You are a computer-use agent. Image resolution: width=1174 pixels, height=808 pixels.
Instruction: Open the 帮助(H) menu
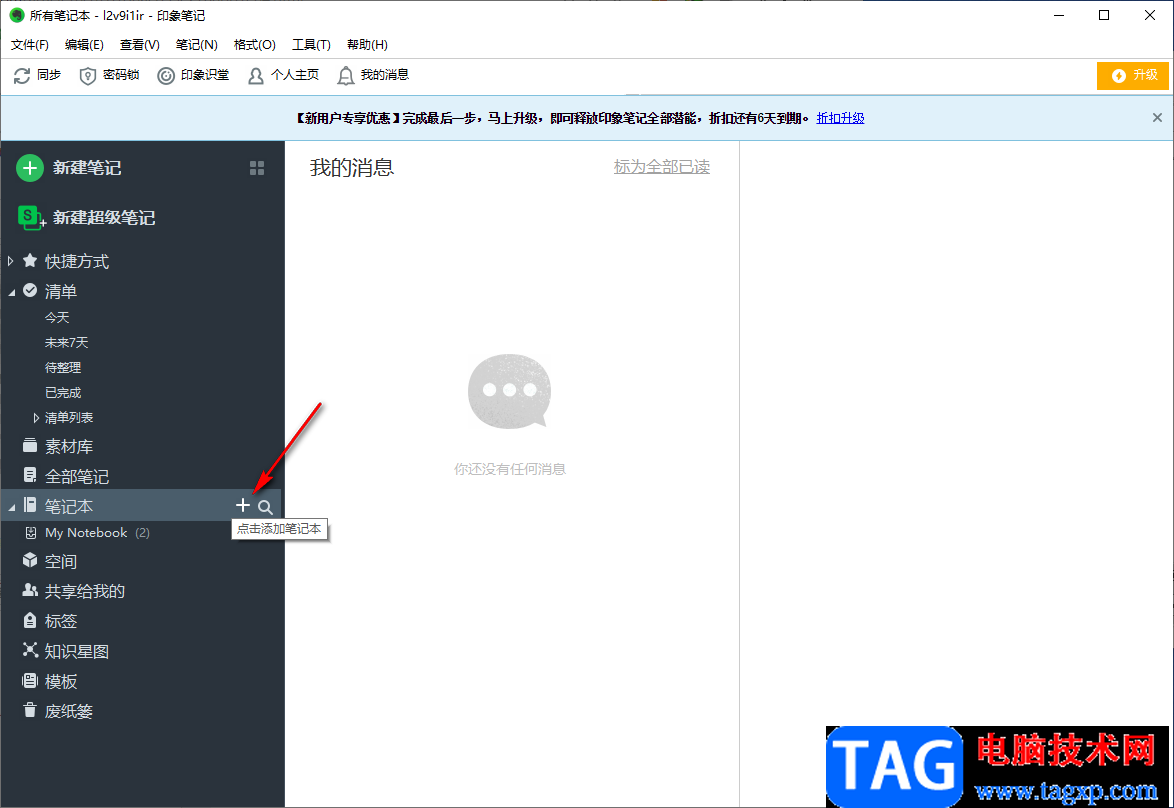coord(367,45)
